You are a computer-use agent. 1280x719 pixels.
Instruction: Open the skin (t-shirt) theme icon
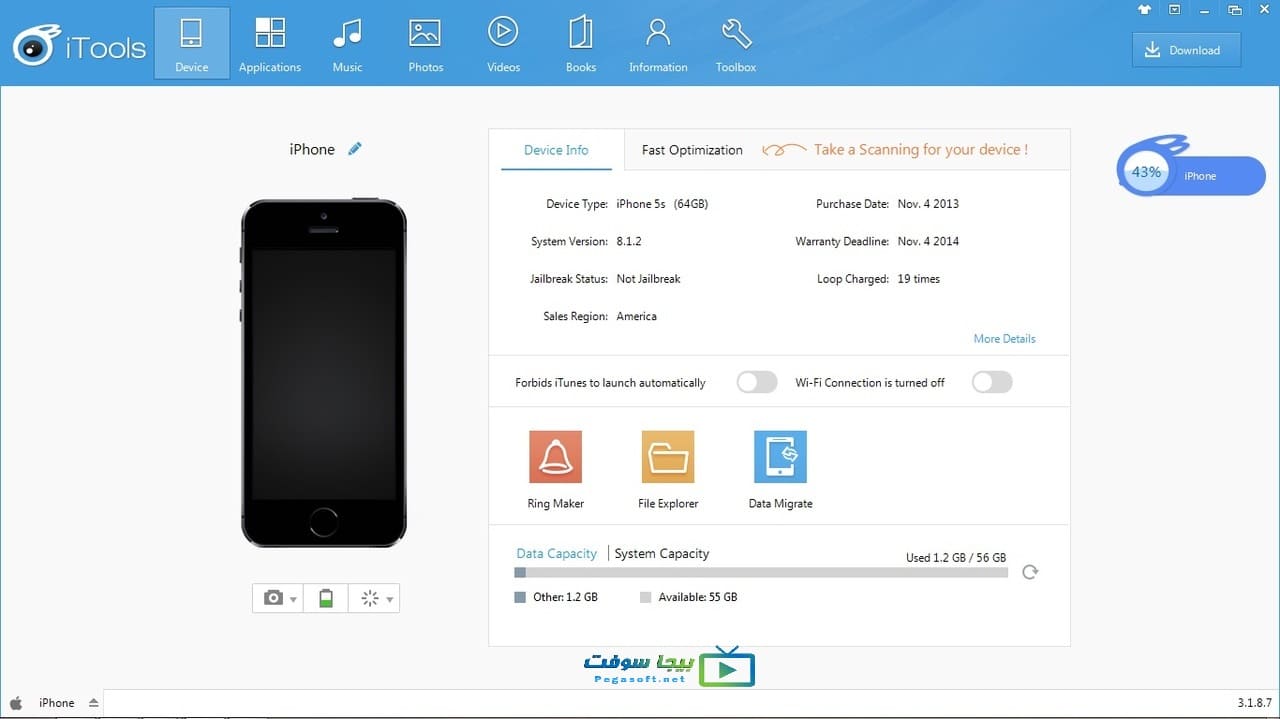pos(1144,9)
